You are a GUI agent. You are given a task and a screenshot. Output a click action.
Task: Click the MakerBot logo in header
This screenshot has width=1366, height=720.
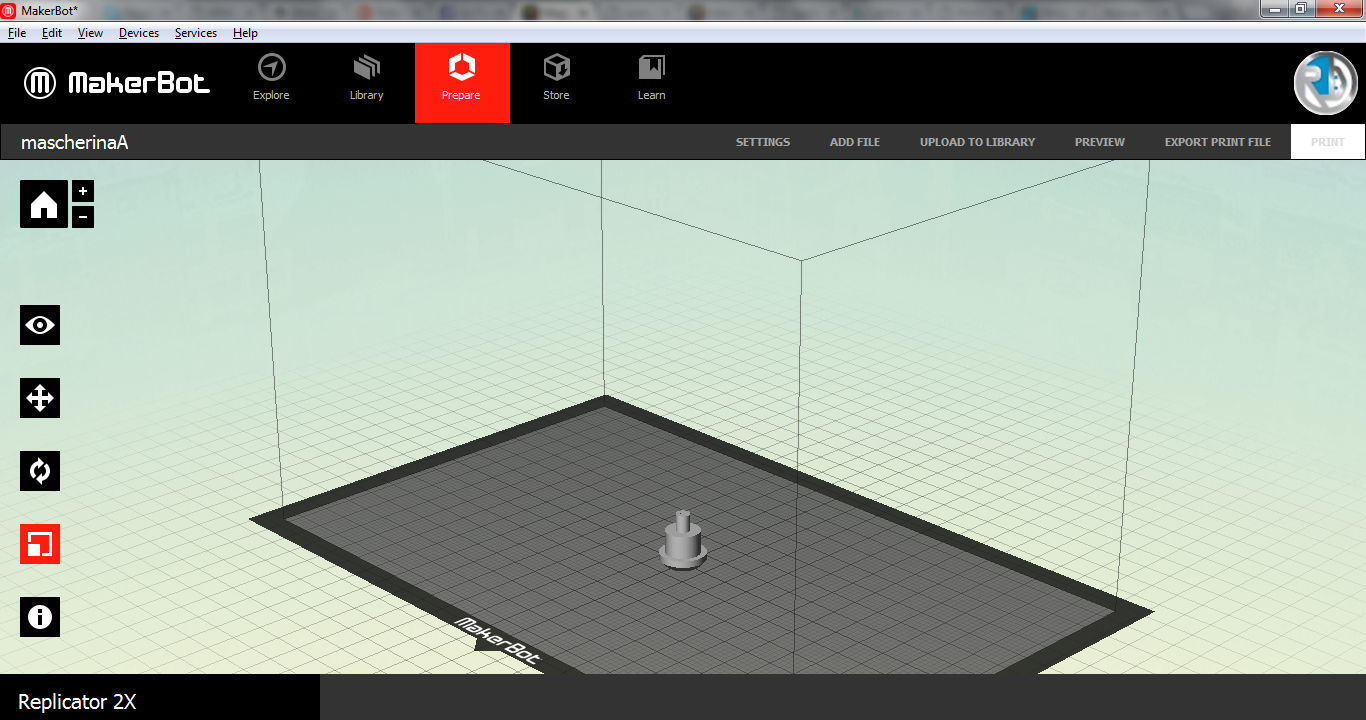[117, 83]
